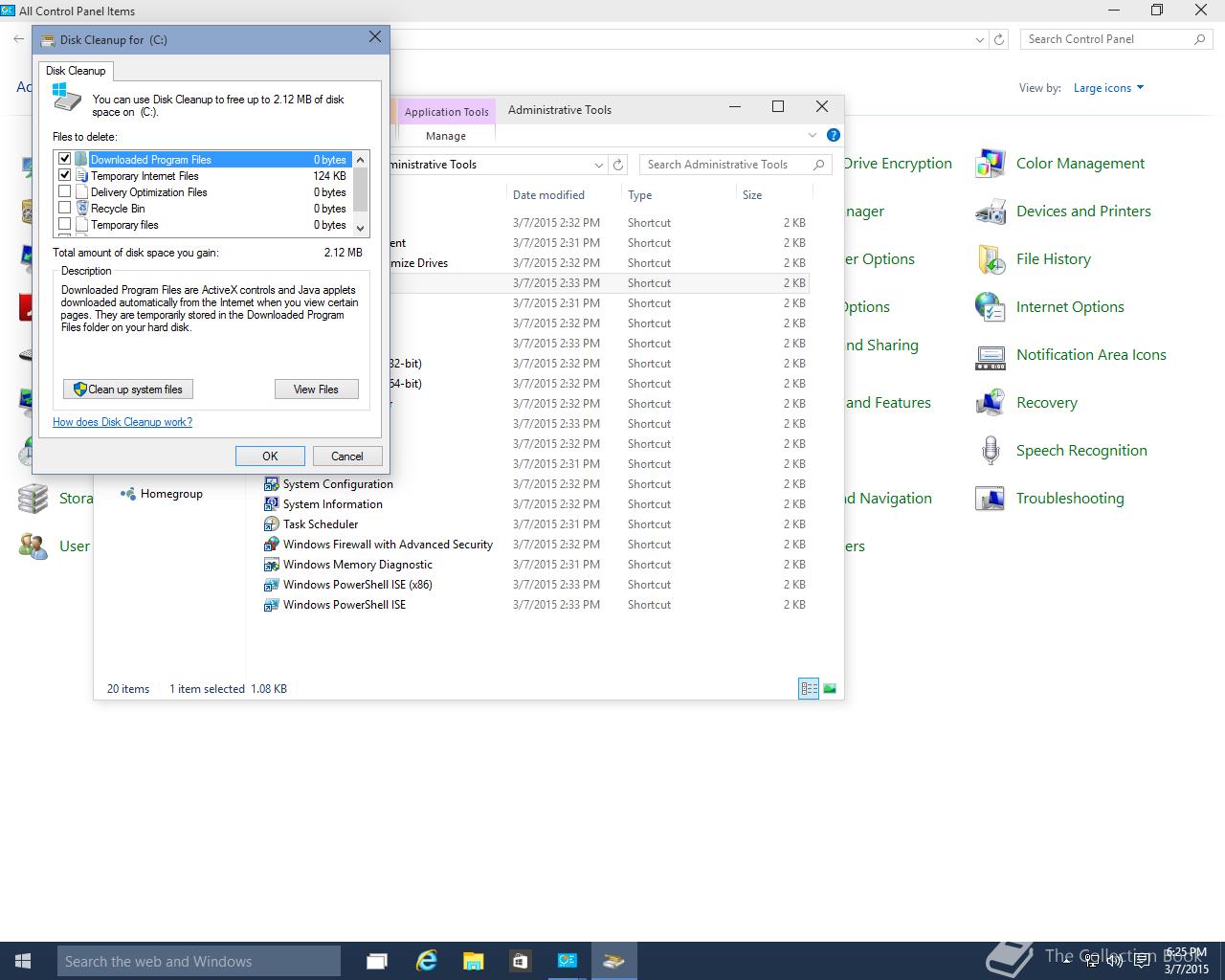Check the Temporary files checkbox
This screenshot has width=1225, height=980.
click(x=65, y=224)
